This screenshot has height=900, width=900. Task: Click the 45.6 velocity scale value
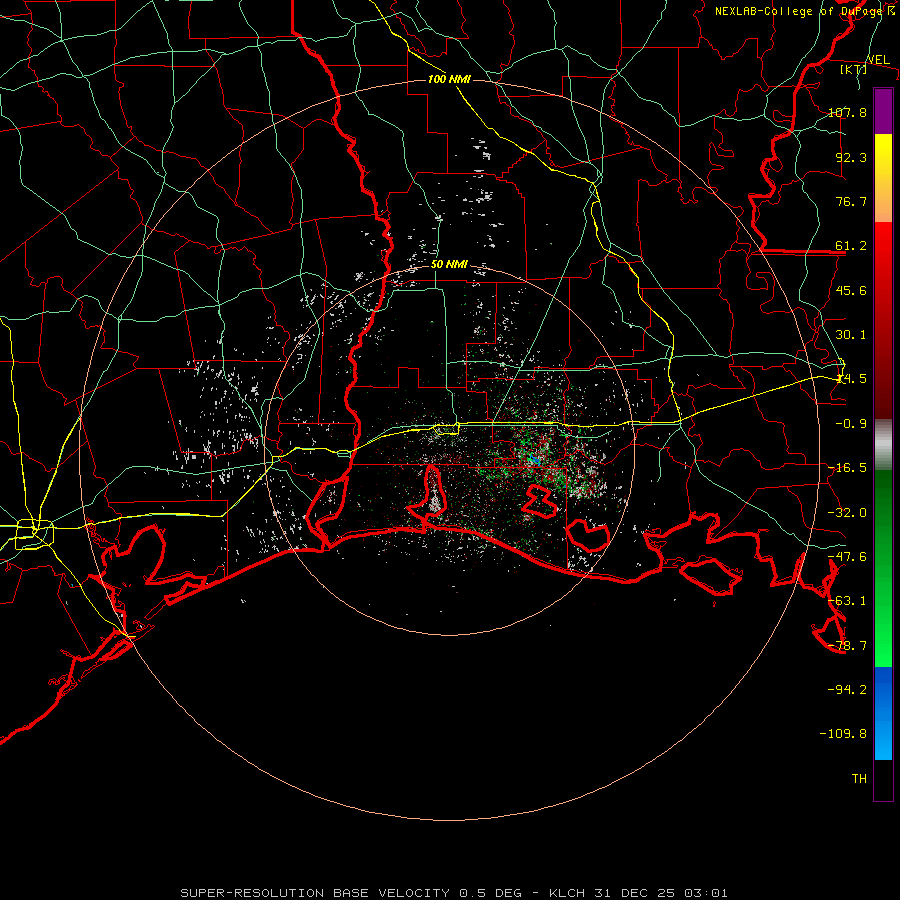[851, 290]
